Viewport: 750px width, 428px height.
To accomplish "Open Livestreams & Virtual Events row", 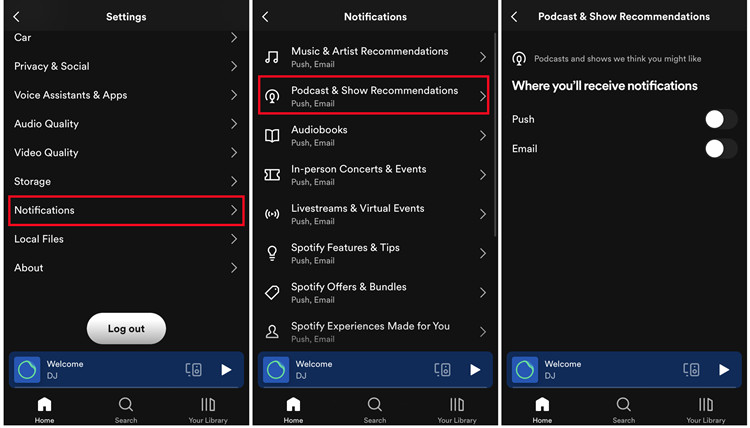I will (374, 214).
